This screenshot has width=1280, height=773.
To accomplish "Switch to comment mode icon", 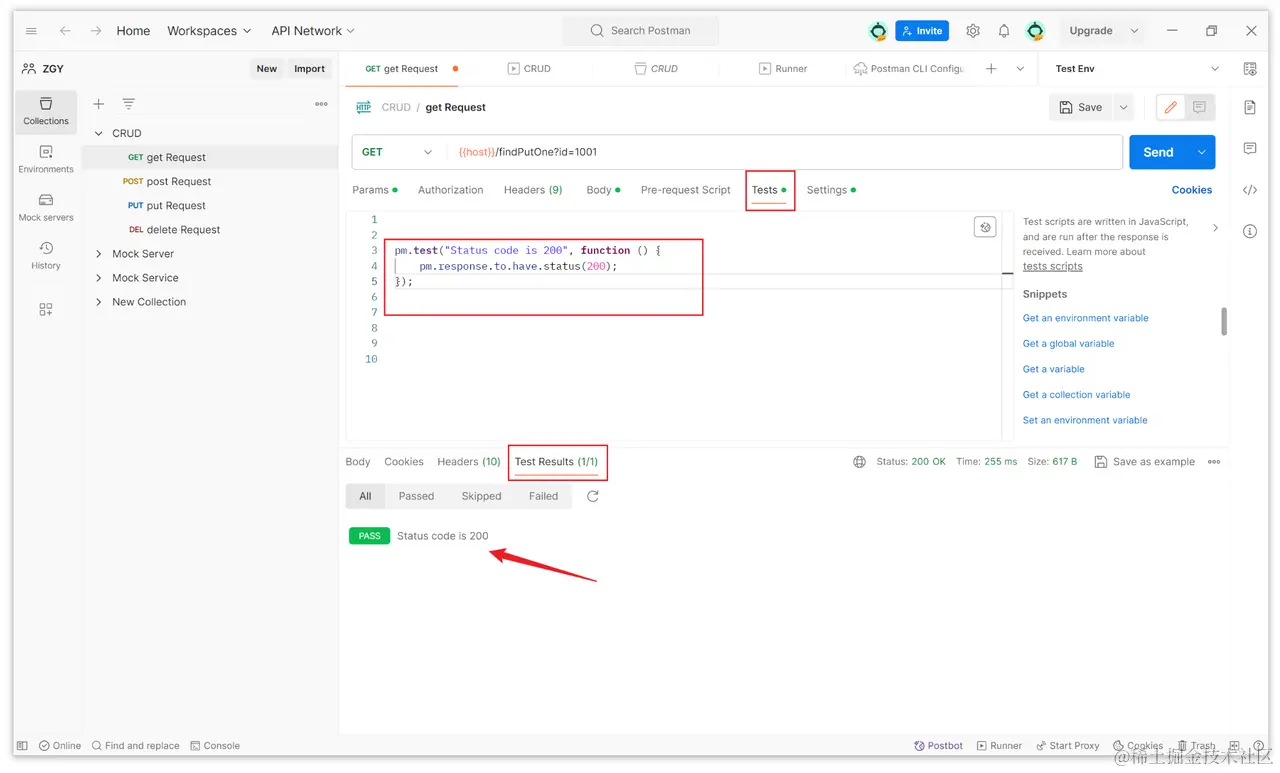I will (1199, 107).
